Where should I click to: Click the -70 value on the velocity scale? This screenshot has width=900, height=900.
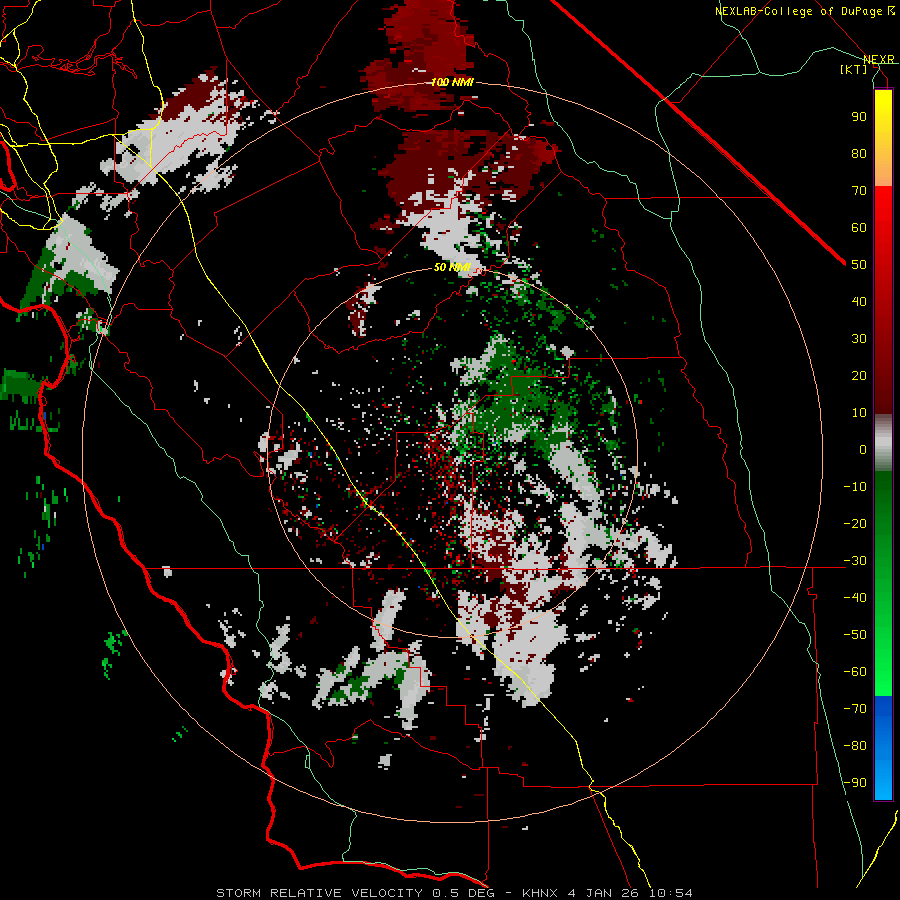point(855,709)
